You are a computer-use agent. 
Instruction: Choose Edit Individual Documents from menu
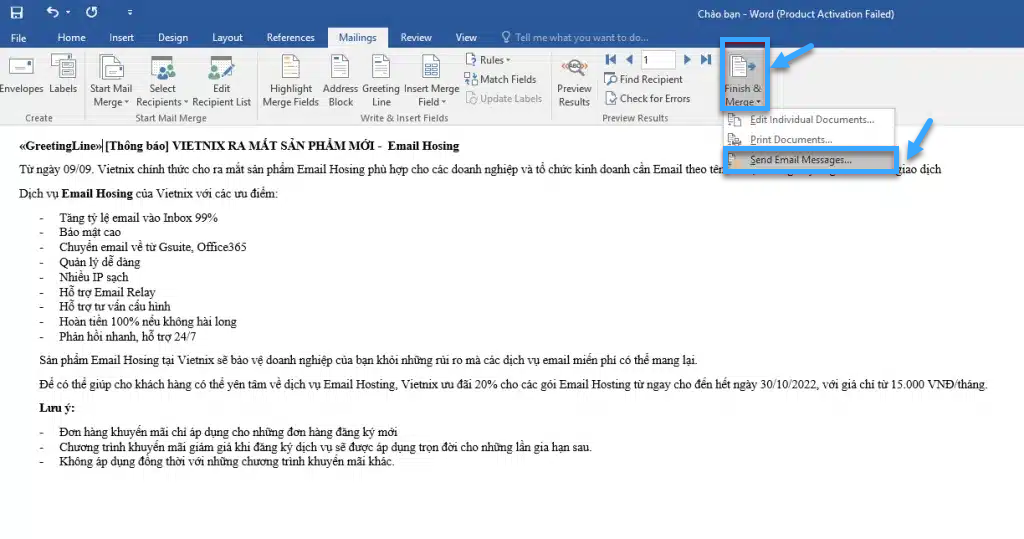pyautogui.click(x=808, y=120)
